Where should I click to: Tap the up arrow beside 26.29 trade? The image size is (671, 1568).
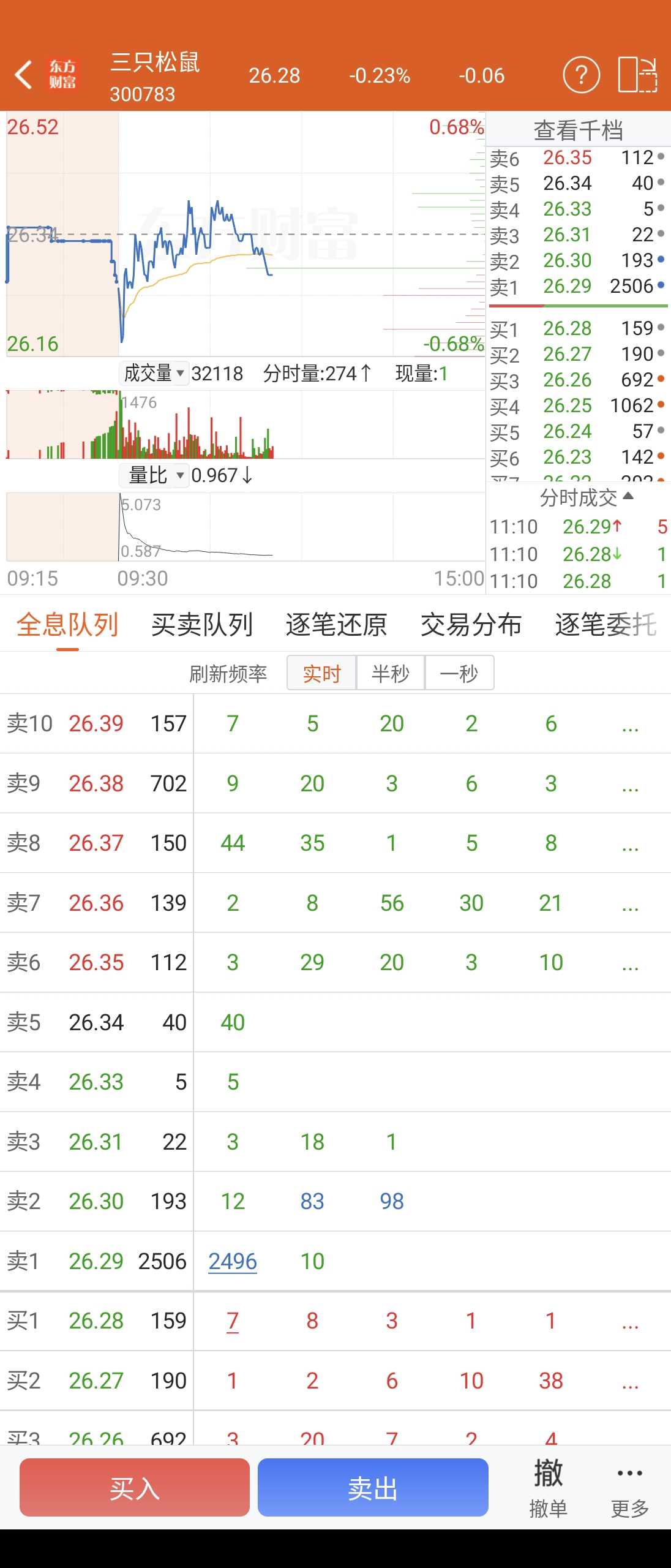pyautogui.click(x=617, y=526)
